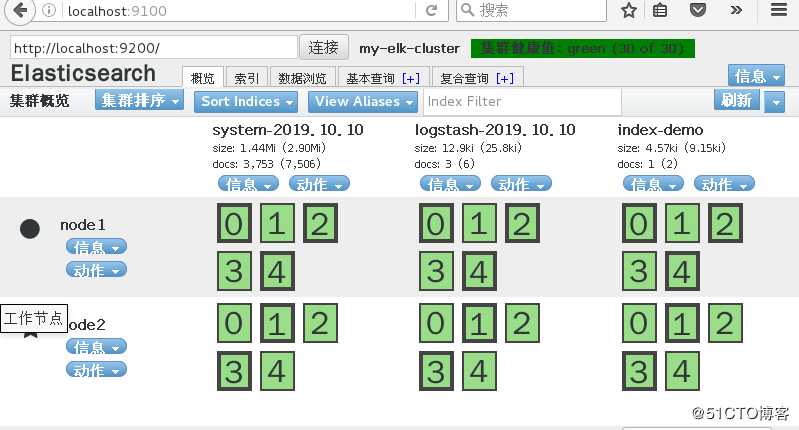Add a new 基本查询 tab with [+]
Image resolution: width=799 pixels, height=430 pixels.
point(411,78)
